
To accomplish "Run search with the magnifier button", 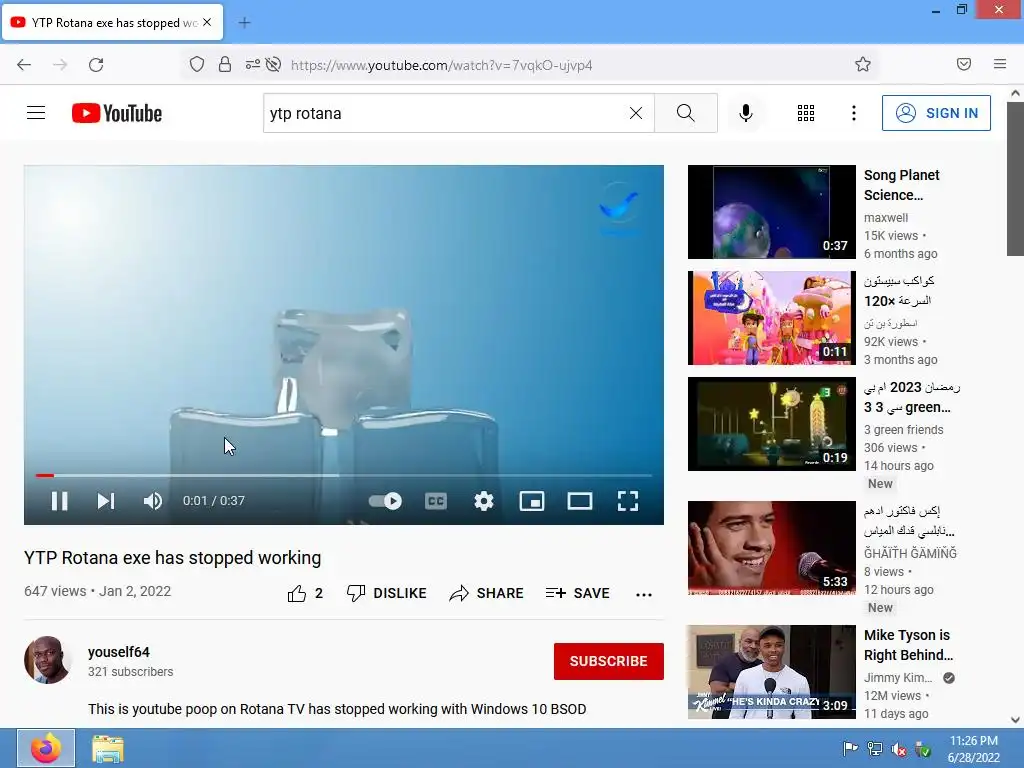I will pos(686,113).
